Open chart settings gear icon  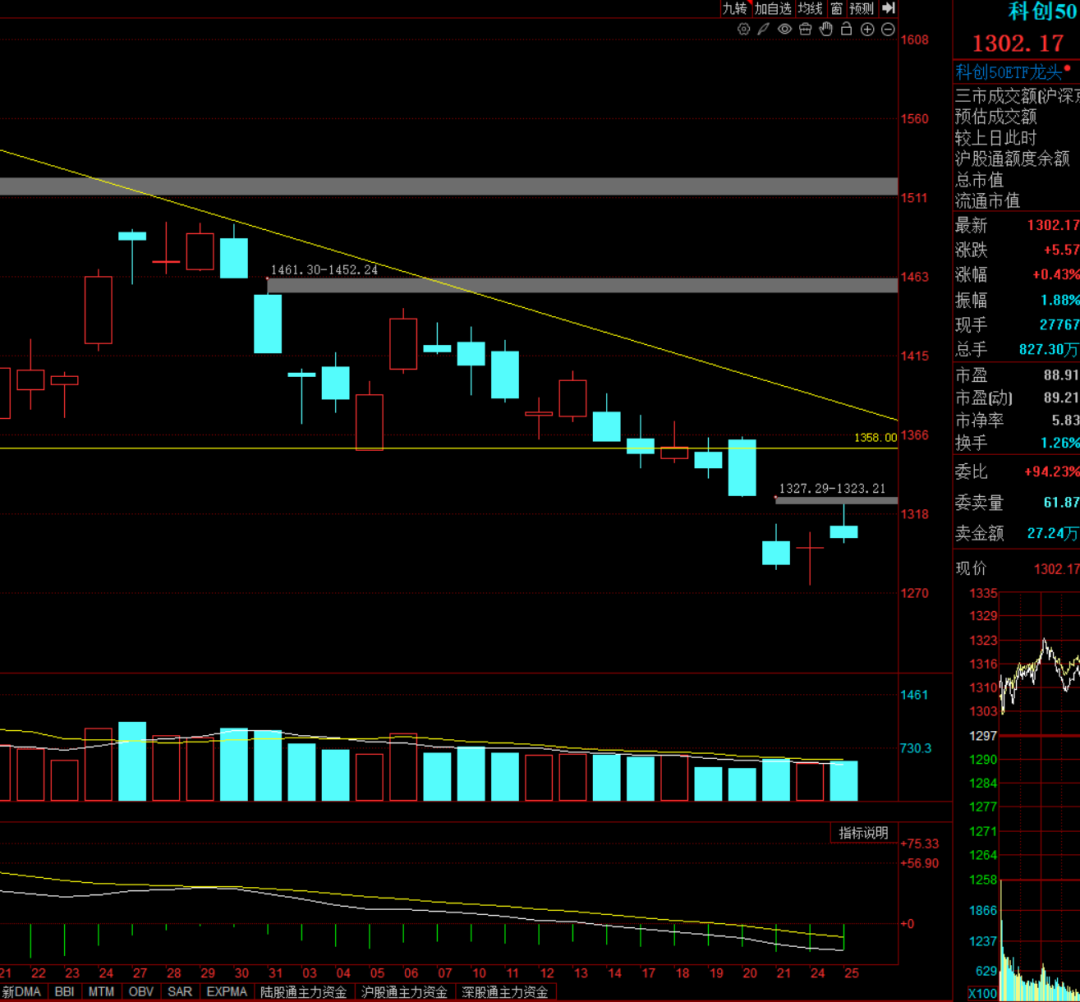coord(743,29)
